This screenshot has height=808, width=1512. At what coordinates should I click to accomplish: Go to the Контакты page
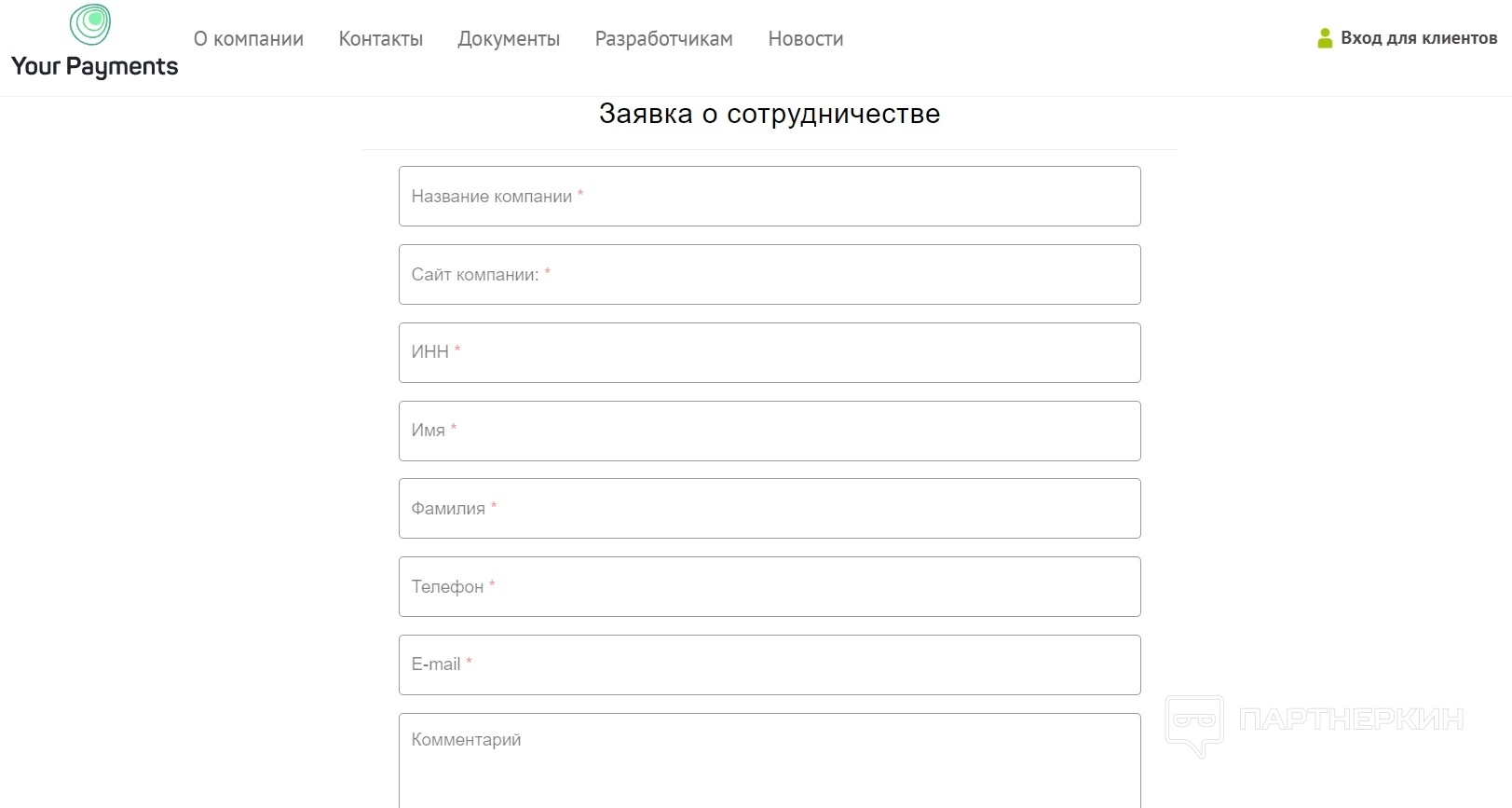click(x=380, y=39)
